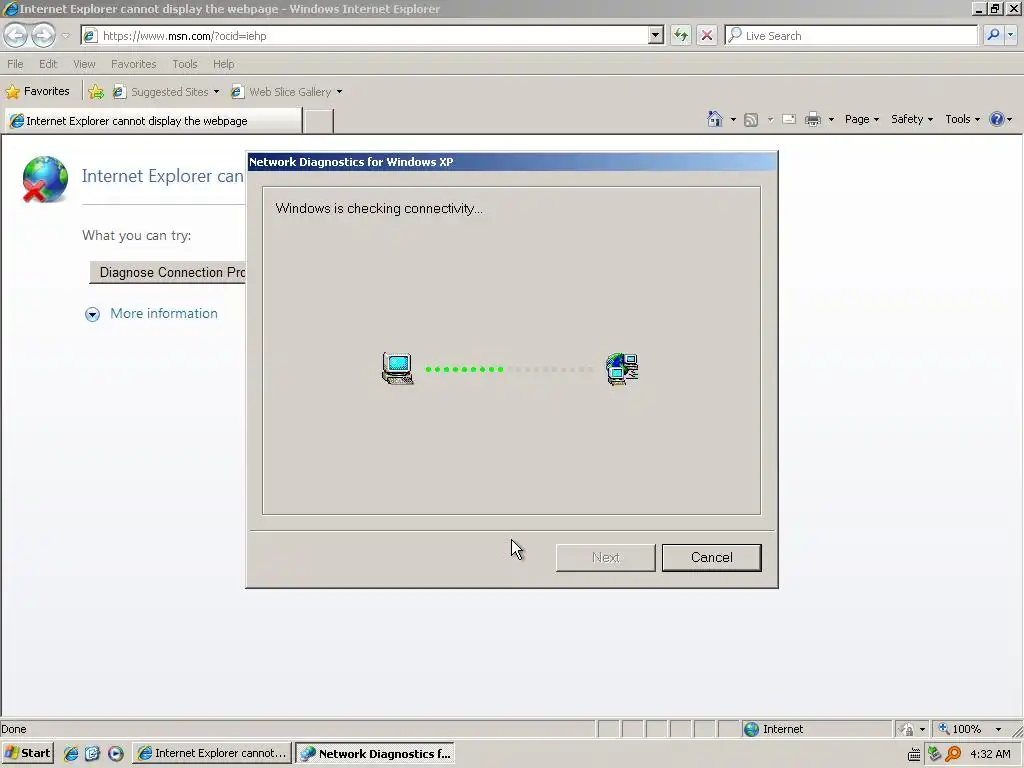Open the Edit menu
This screenshot has width=1024, height=768.
coord(48,64)
